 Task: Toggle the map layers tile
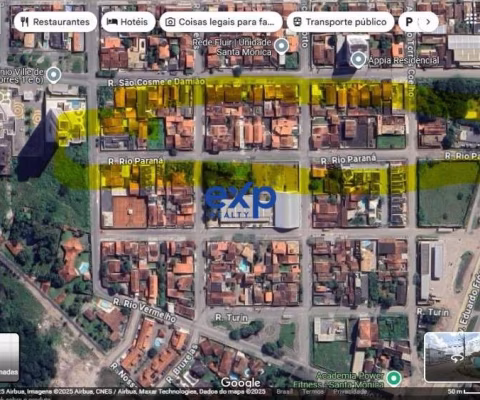click(9, 357)
